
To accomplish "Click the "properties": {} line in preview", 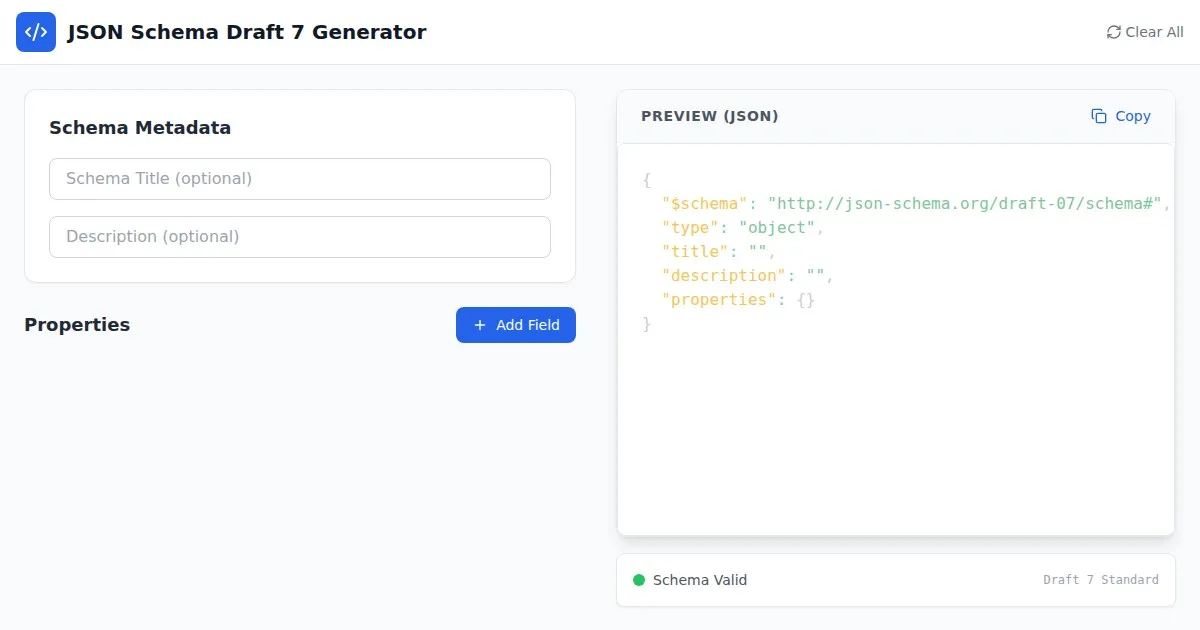I will 738,300.
